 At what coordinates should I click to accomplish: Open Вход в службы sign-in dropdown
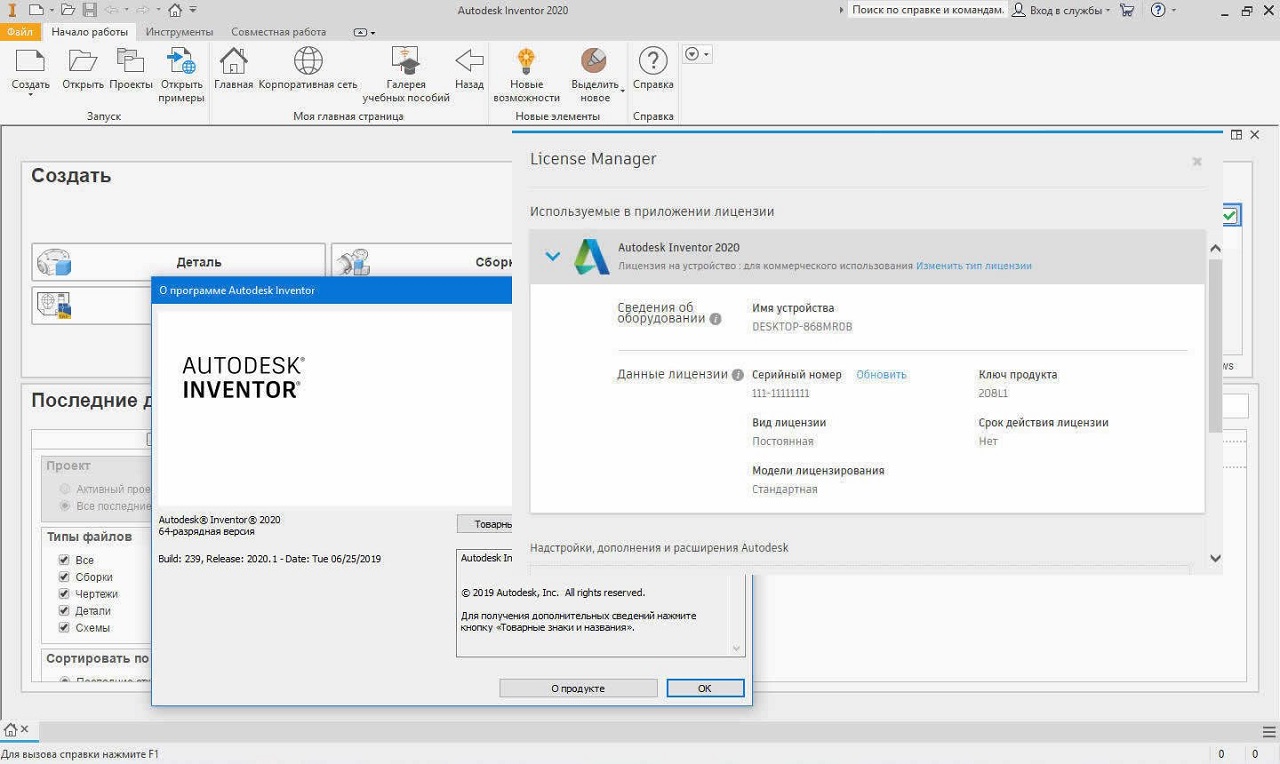point(1061,10)
